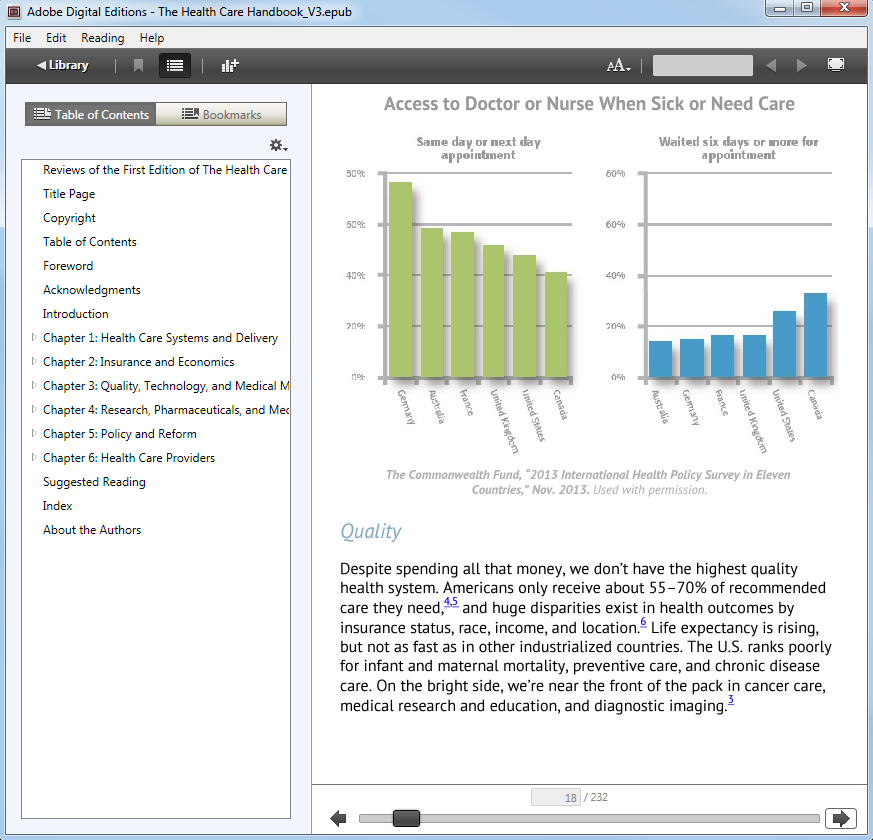This screenshot has width=873, height=840.
Task: Expand Chapter 6: Health Care Providers
Action: (35, 458)
